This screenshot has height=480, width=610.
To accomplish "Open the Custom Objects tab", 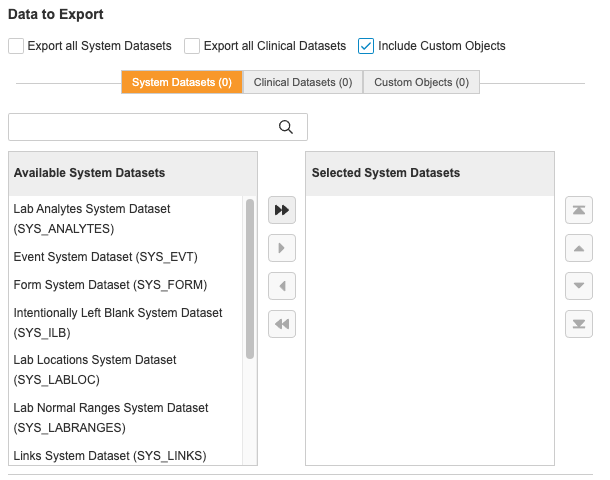I will 421,82.
